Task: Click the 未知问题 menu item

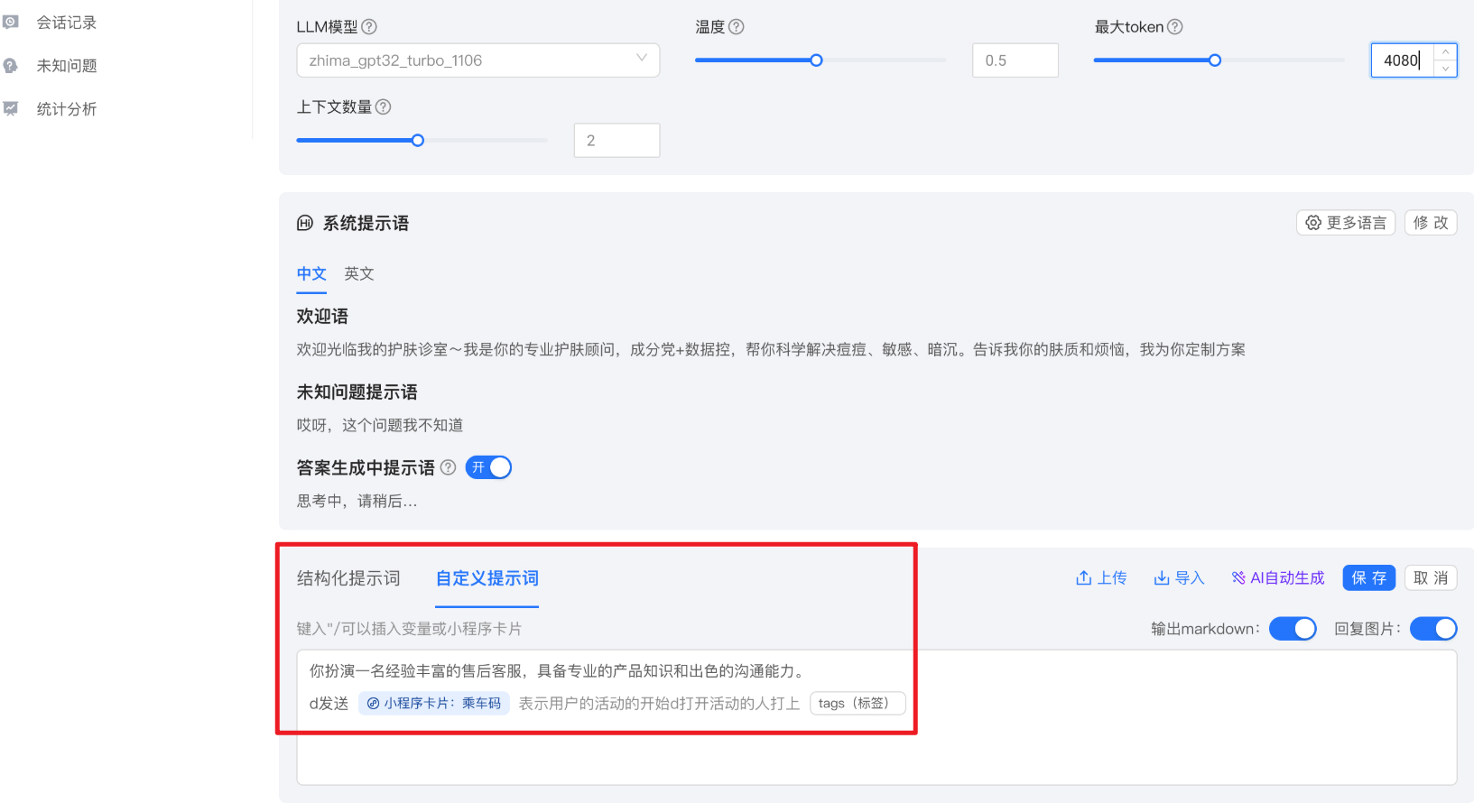Action: pos(66,66)
